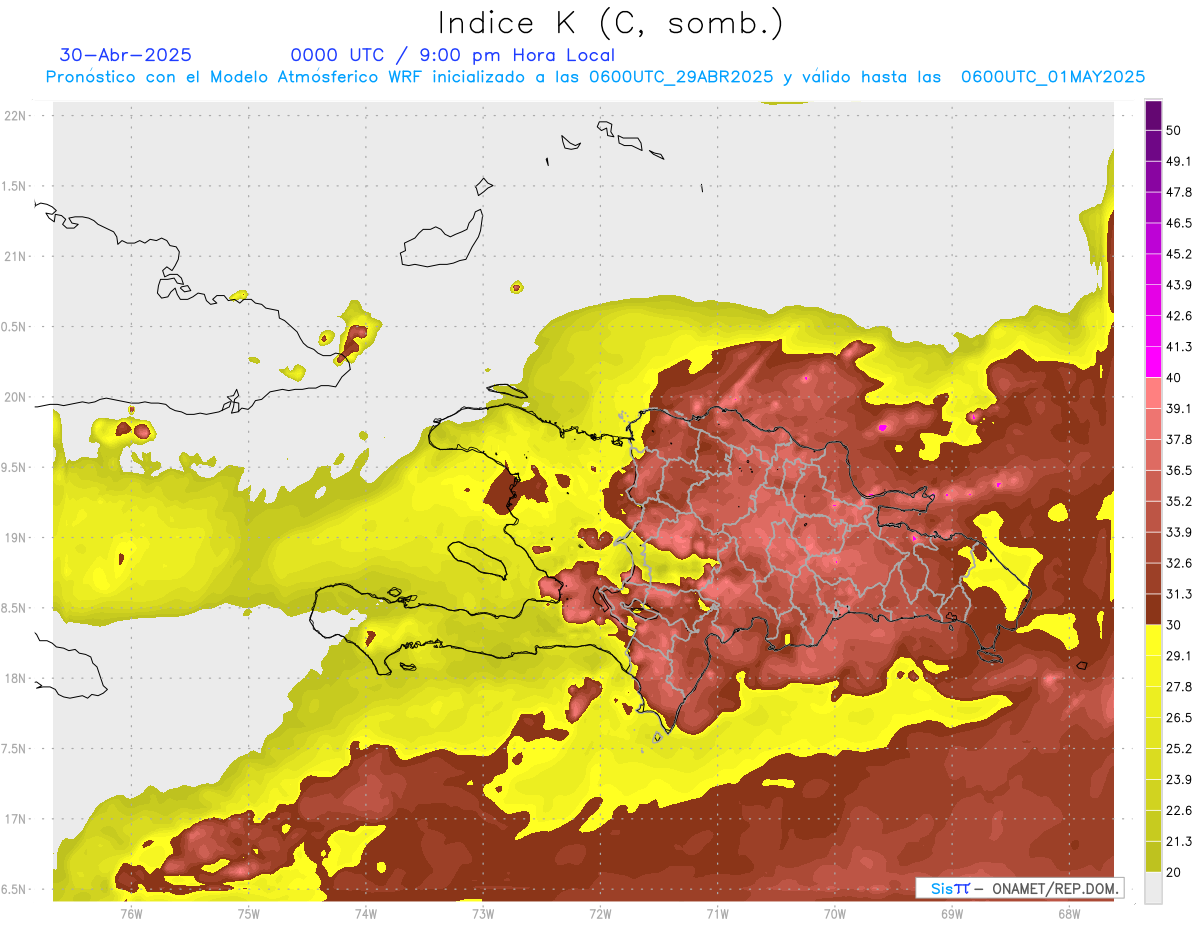
Task: Click the colorbar label '37.8'
Action: coord(1179,439)
